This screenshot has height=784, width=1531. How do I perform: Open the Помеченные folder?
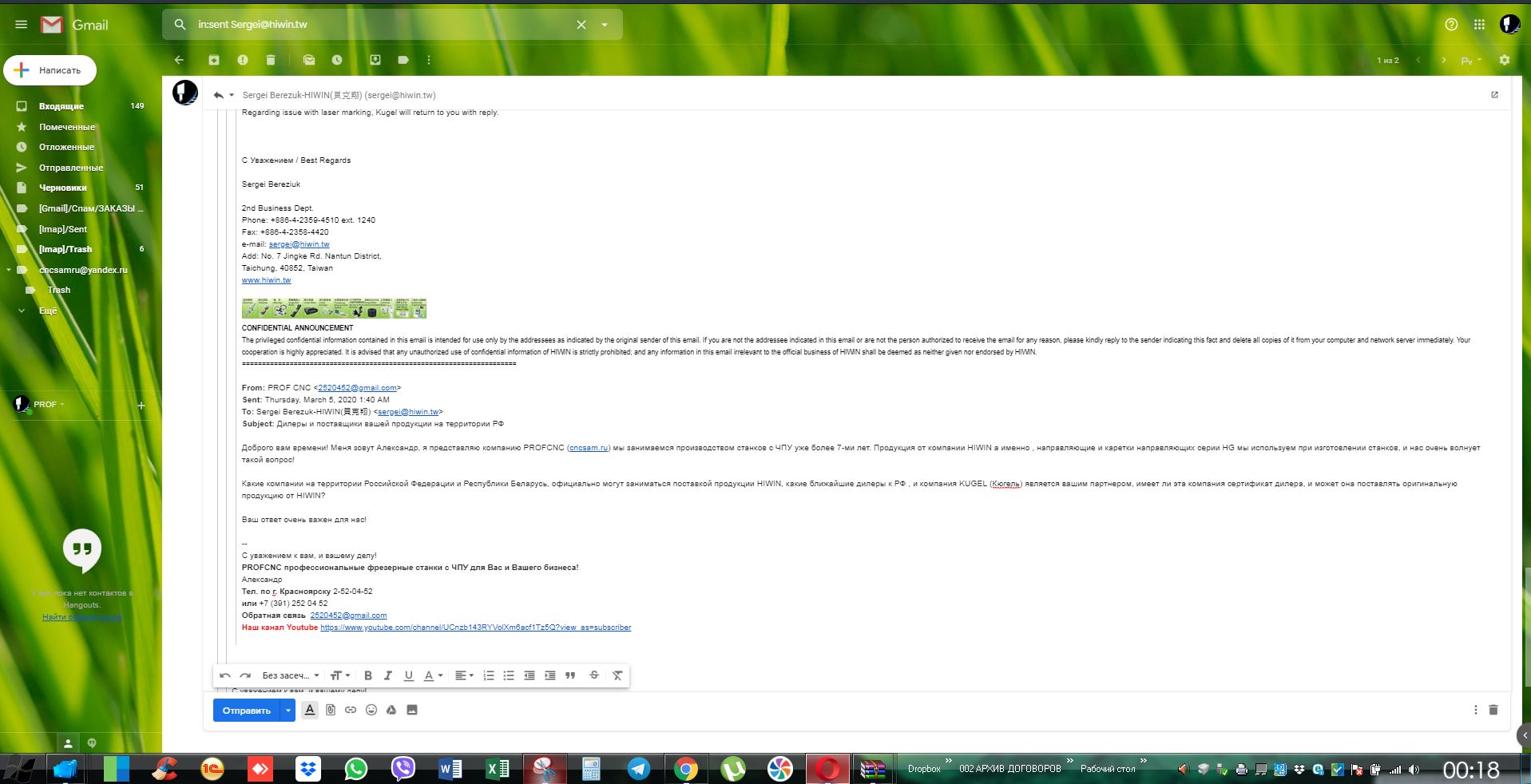pyautogui.click(x=67, y=127)
